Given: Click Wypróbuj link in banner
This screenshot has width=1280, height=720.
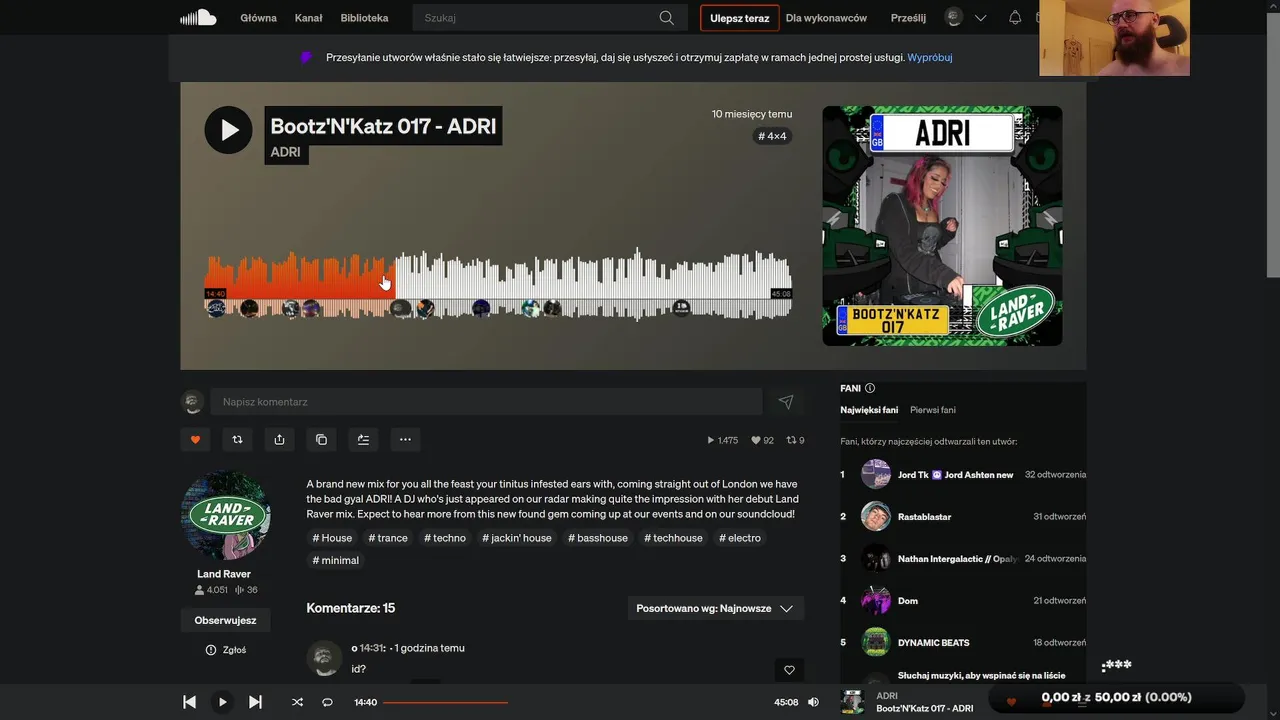Looking at the screenshot, I should coord(930,58).
